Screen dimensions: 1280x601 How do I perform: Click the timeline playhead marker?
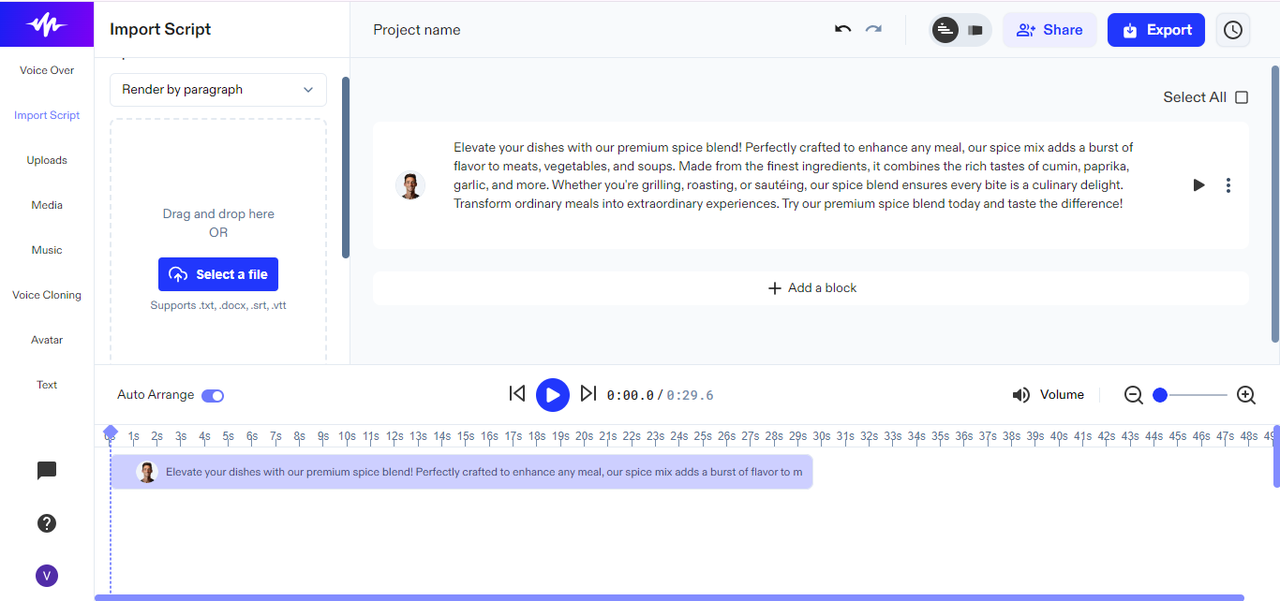pos(110,433)
